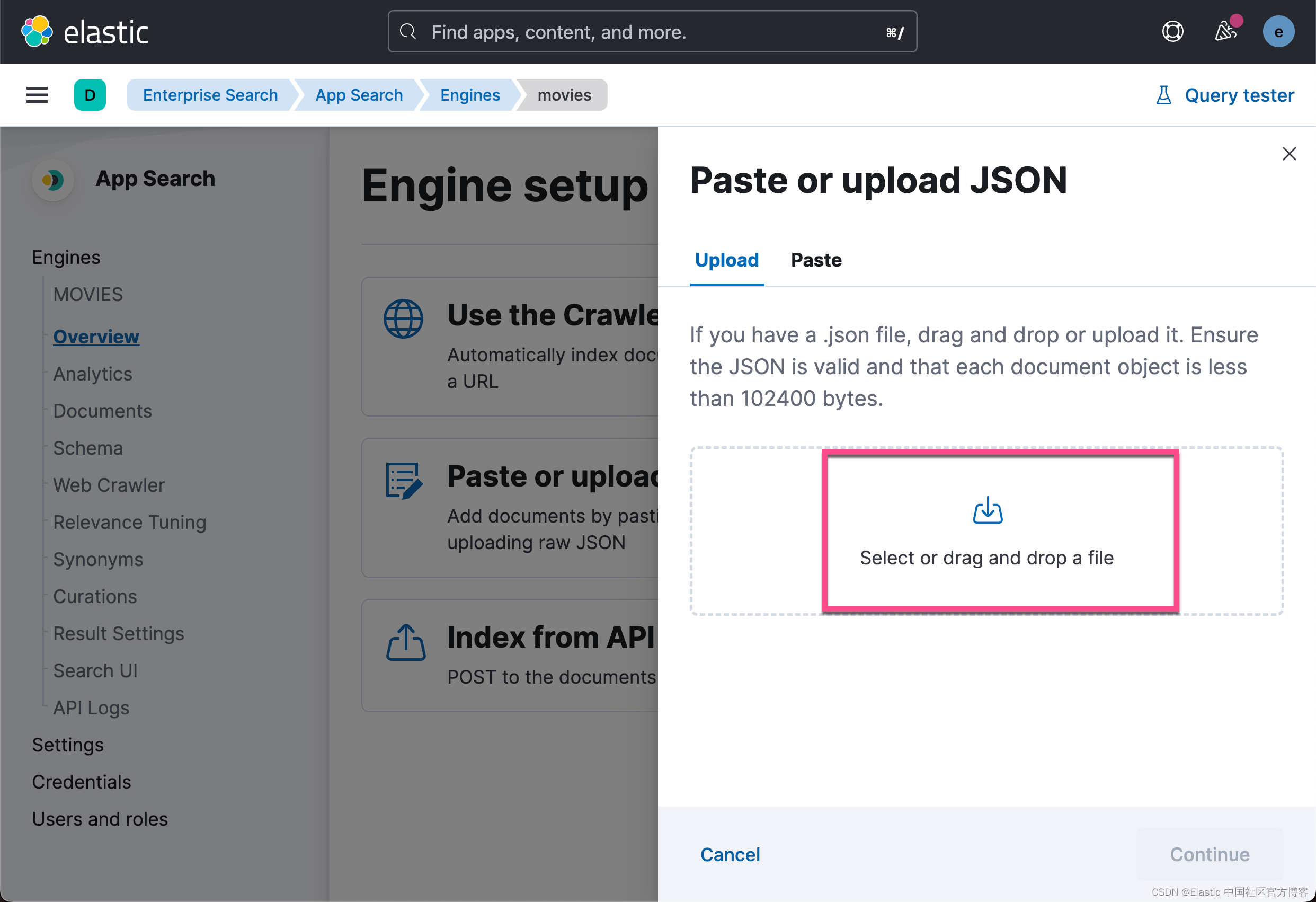1316x902 pixels.
Task: Open Documents in sidebar
Action: pyautogui.click(x=102, y=411)
